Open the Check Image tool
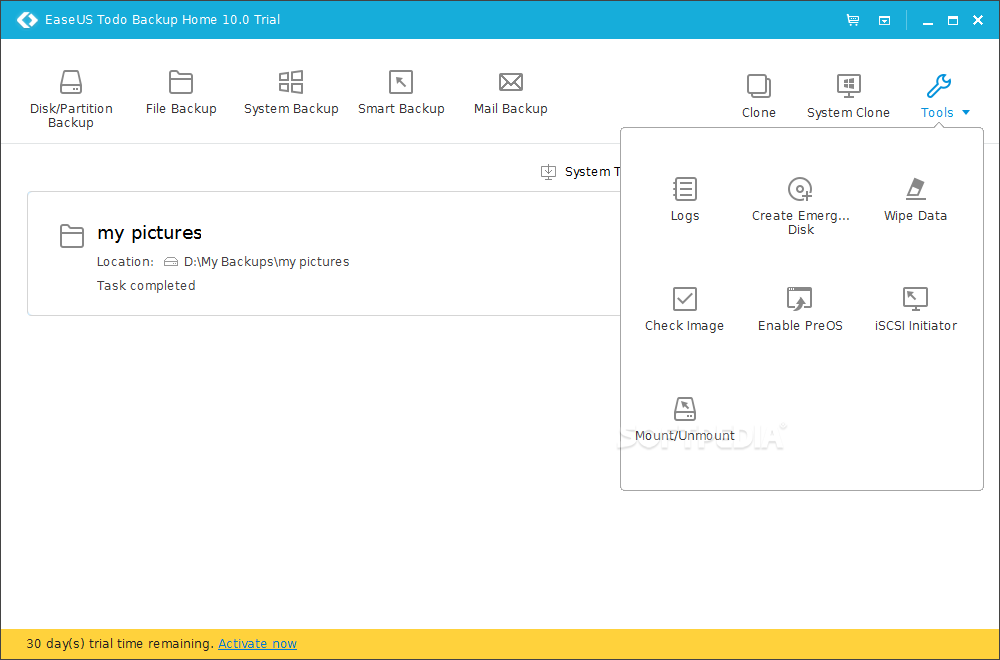Screen dimensions: 1000x660 pyautogui.click(x=684, y=309)
